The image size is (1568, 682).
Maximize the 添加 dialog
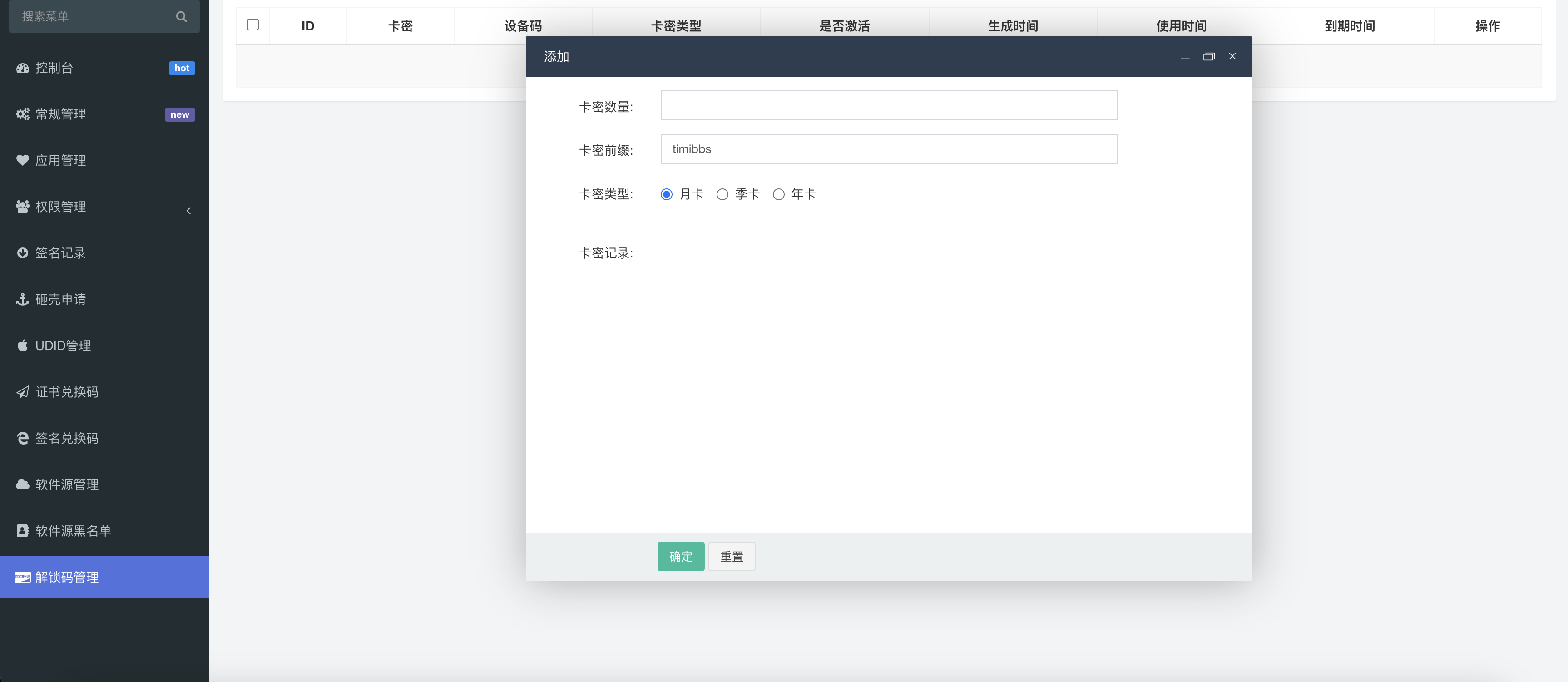1208,57
